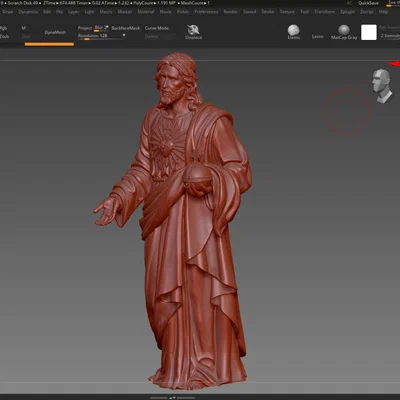
Task: Adjust the Blur slider
Action: pyautogui.click(x=101, y=28)
